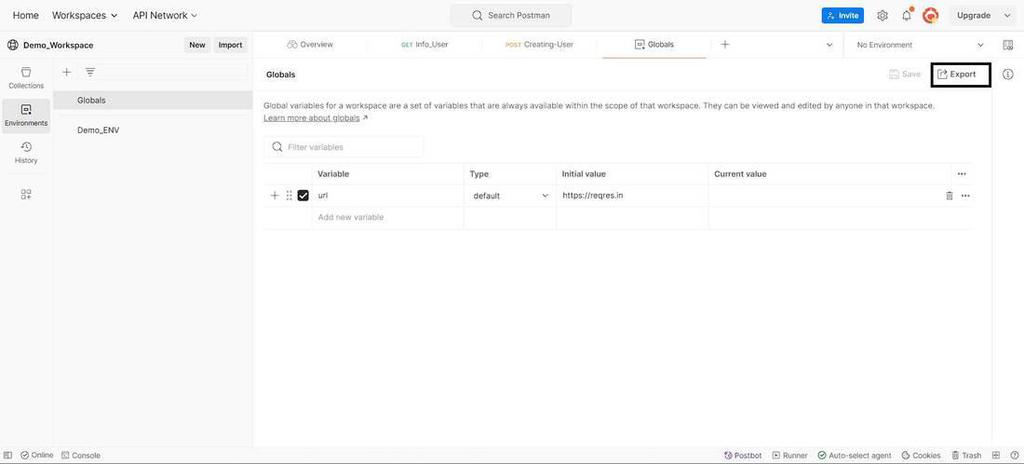Image resolution: width=1024 pixels, height=464 pixels.
Task: Expand the tabs overflow chevron
Action: 829,45
